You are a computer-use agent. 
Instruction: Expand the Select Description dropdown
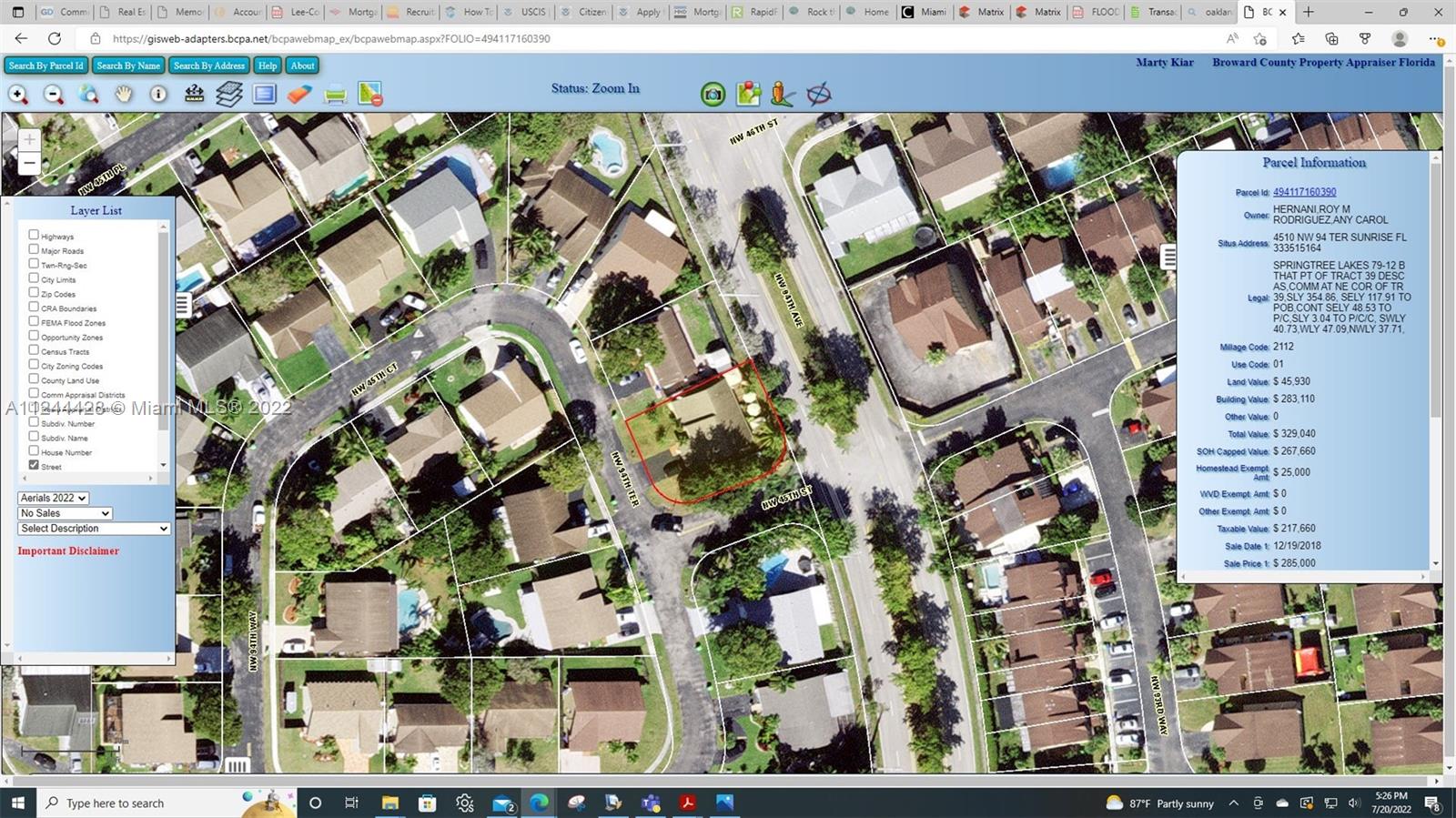tap(94, 529)
